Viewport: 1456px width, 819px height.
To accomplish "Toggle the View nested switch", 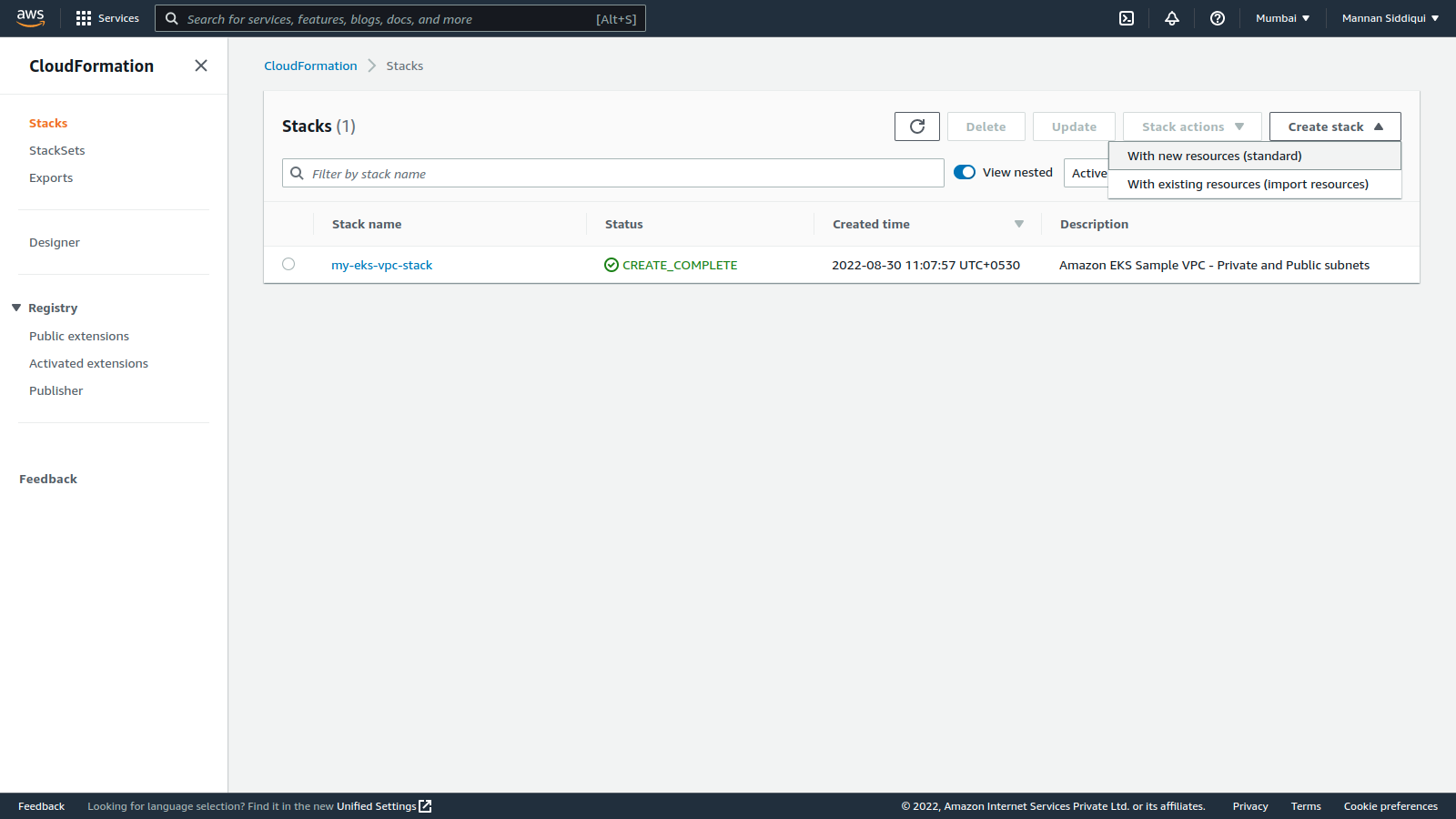I will pos(965,172).
